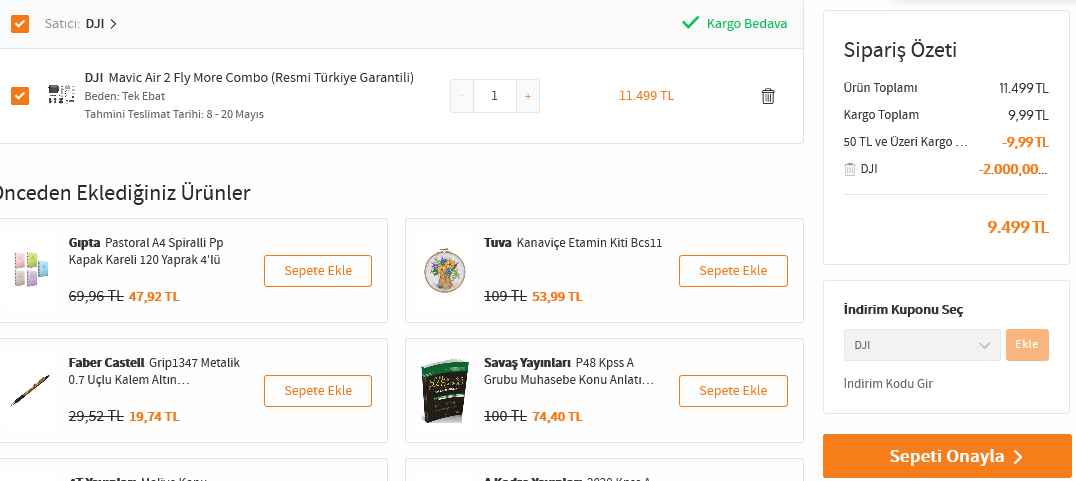Open the İndirim Kuponu DJI dropdown

tap(922, 344)
